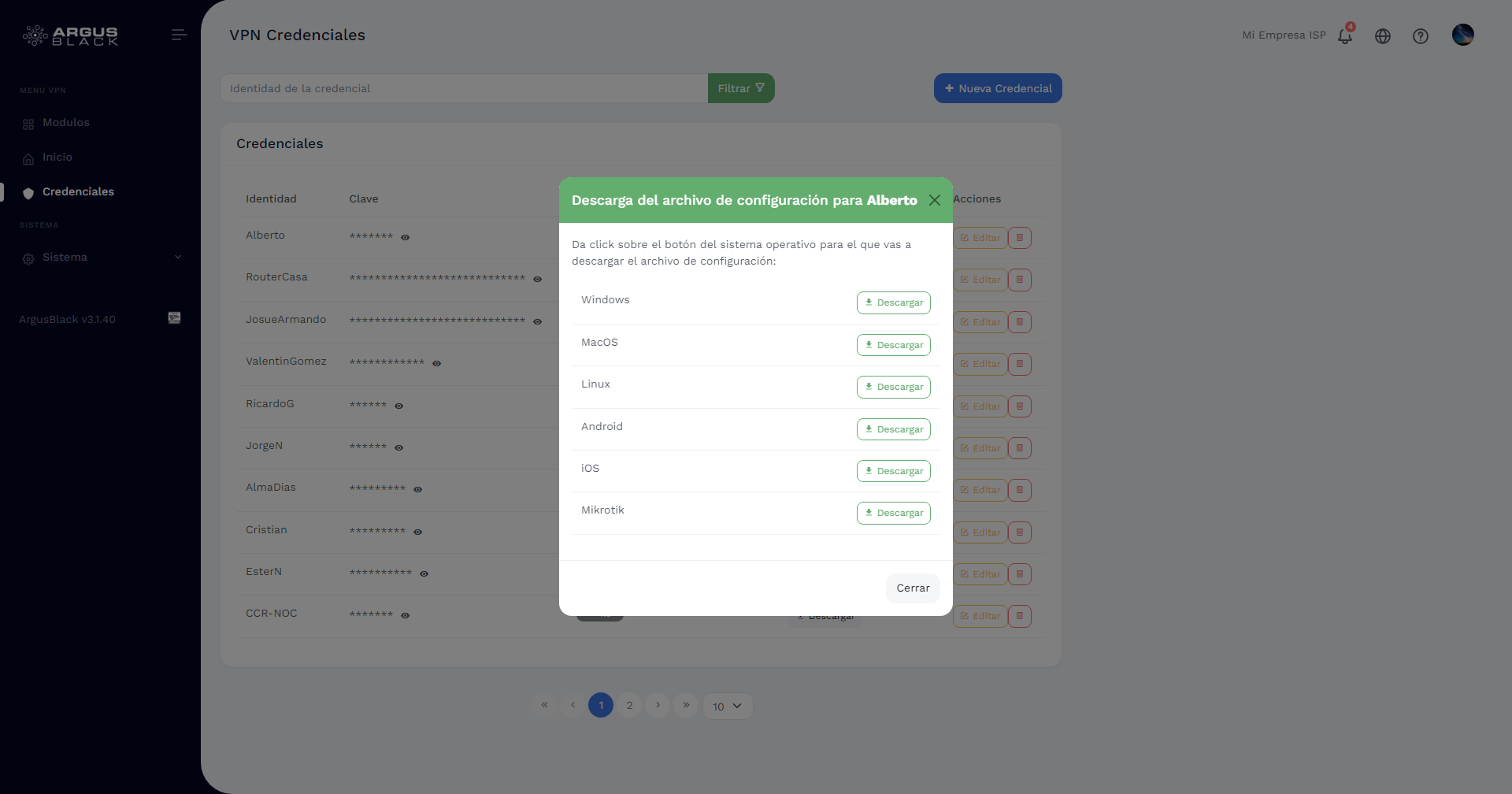Screen dimensions: 1512x794
Task: Delete the JosueArmando credential
Action: [1020, 322]
